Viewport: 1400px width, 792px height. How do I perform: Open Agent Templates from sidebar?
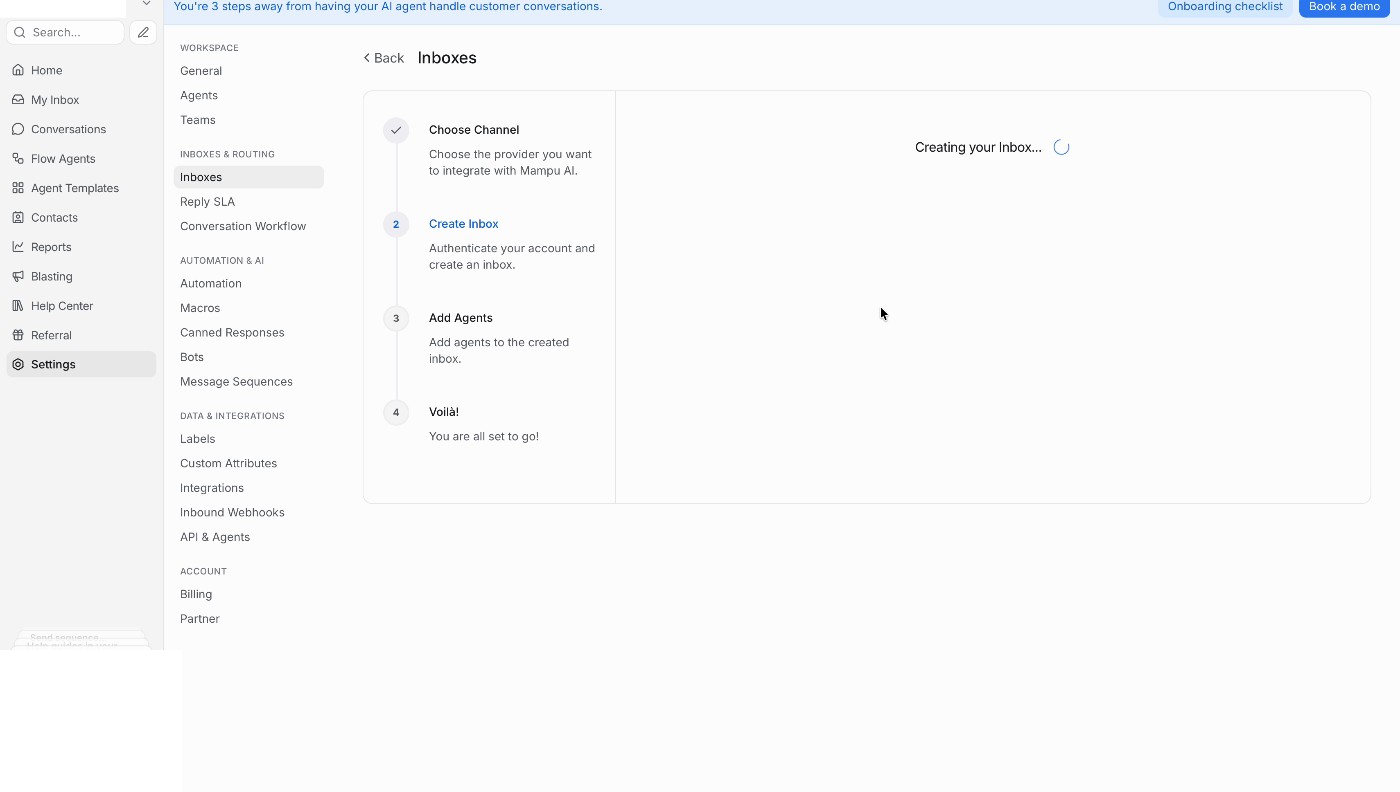tap(75, 188)
